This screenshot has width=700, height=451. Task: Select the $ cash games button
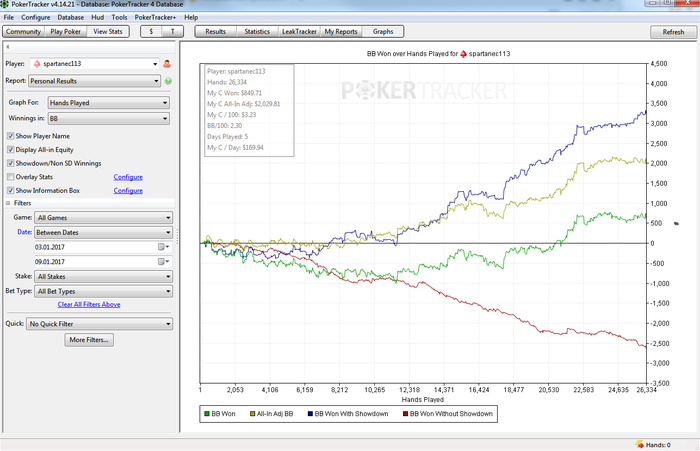click(151, 32)
